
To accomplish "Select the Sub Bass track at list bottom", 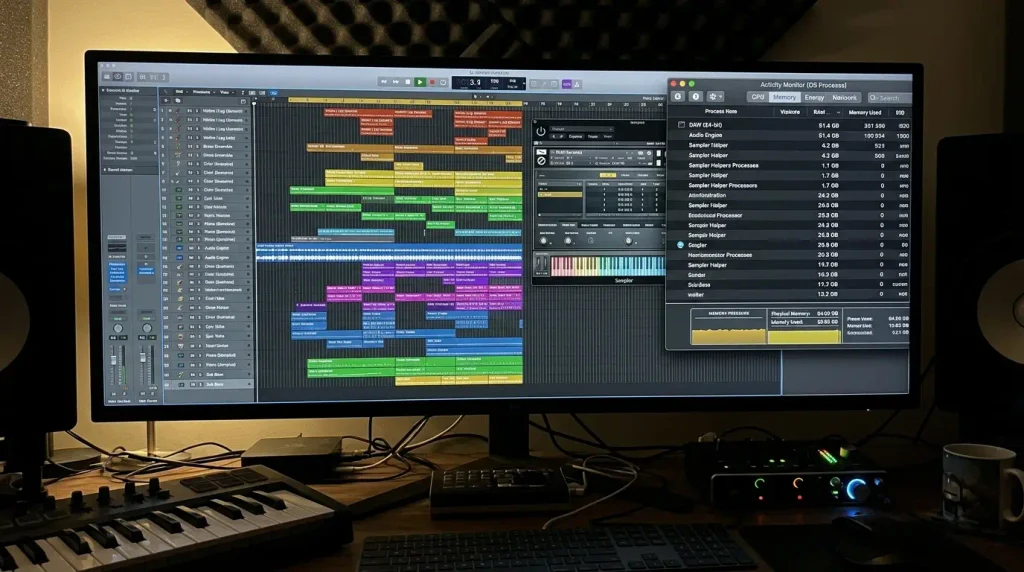I will click(x=207, y=385).
